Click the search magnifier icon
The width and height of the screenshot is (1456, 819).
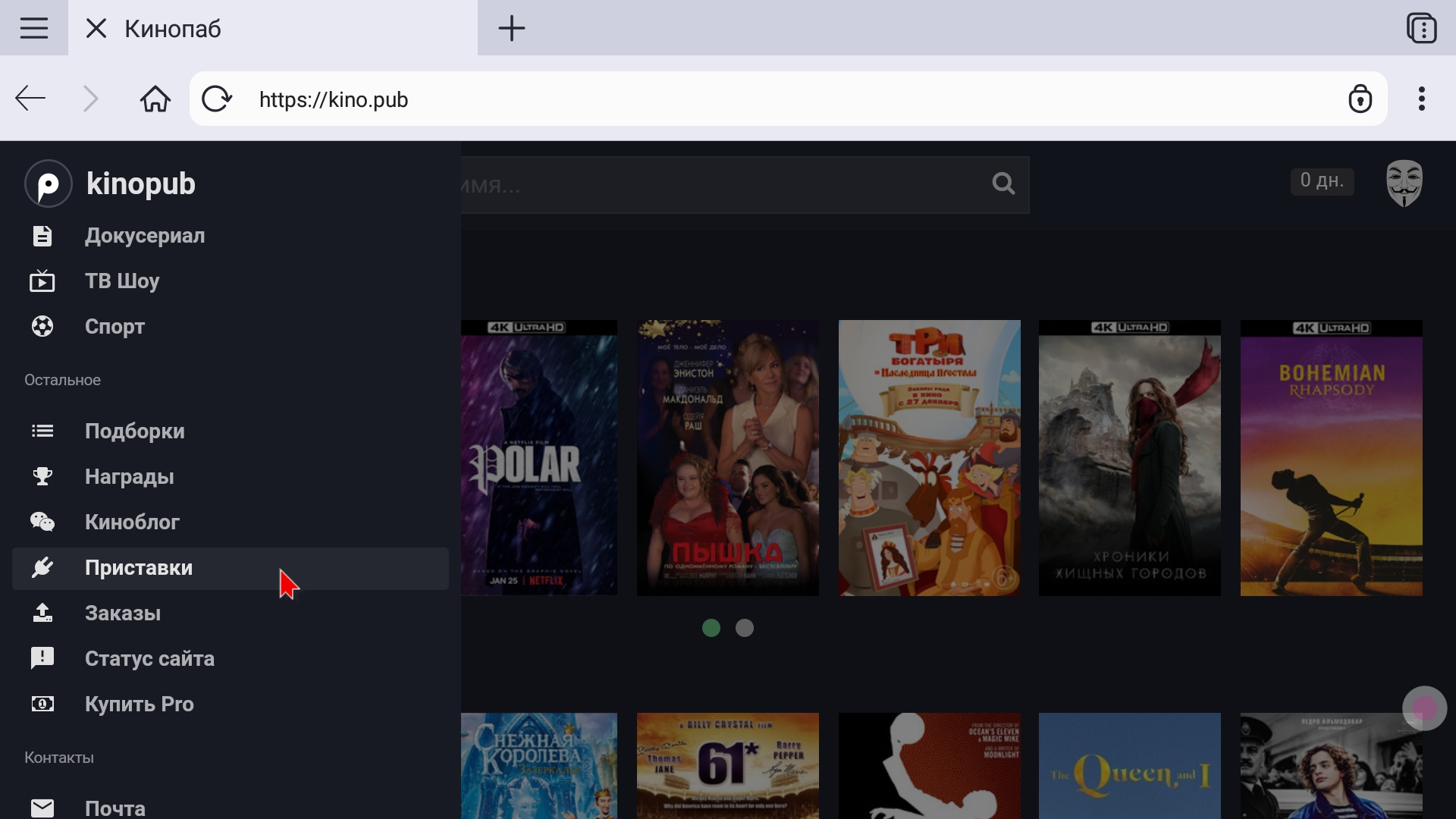point(1003,184)
